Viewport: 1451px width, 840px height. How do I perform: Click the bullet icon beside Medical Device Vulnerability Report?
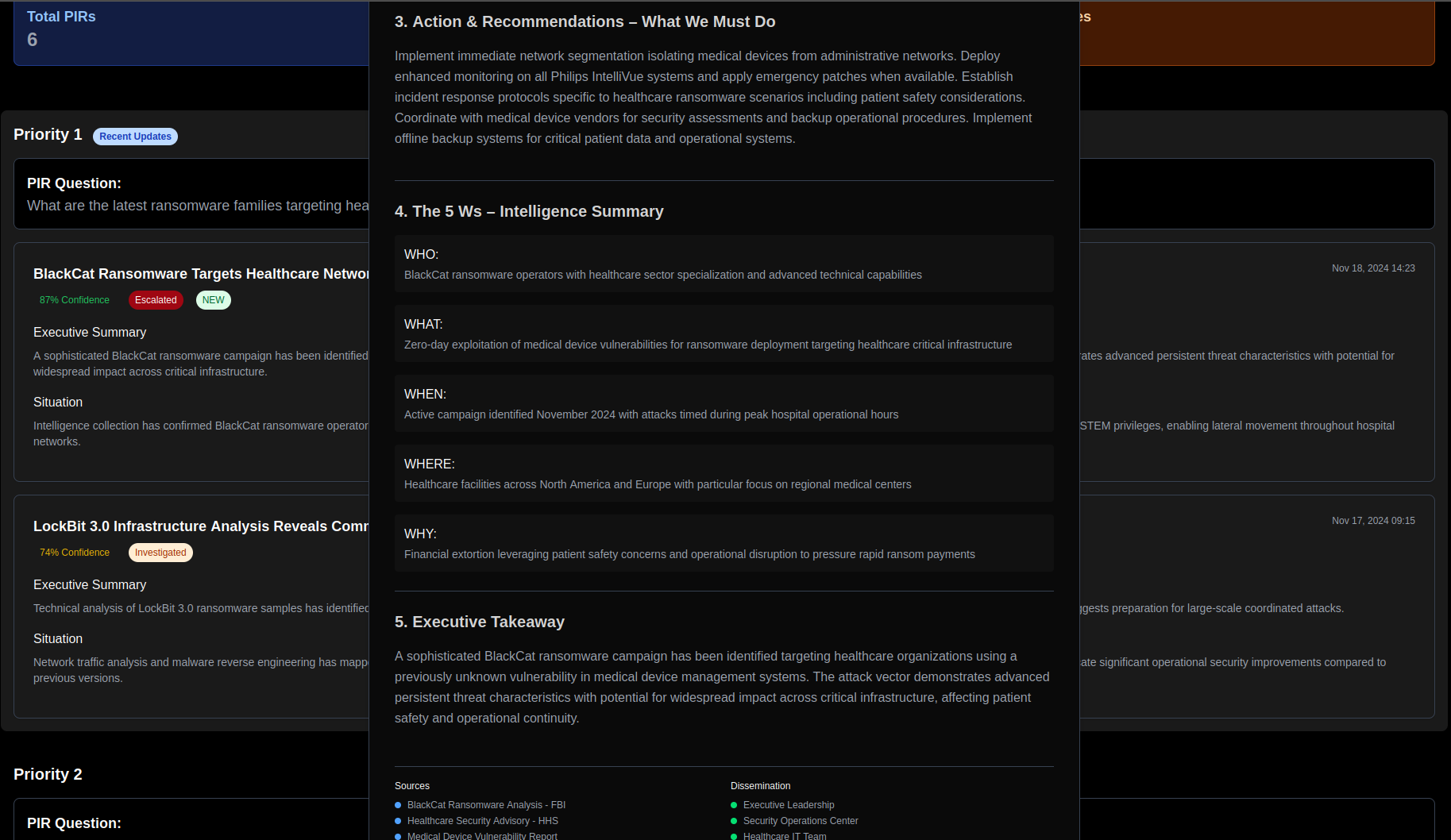pyautogui.click(x=399, y=836)
